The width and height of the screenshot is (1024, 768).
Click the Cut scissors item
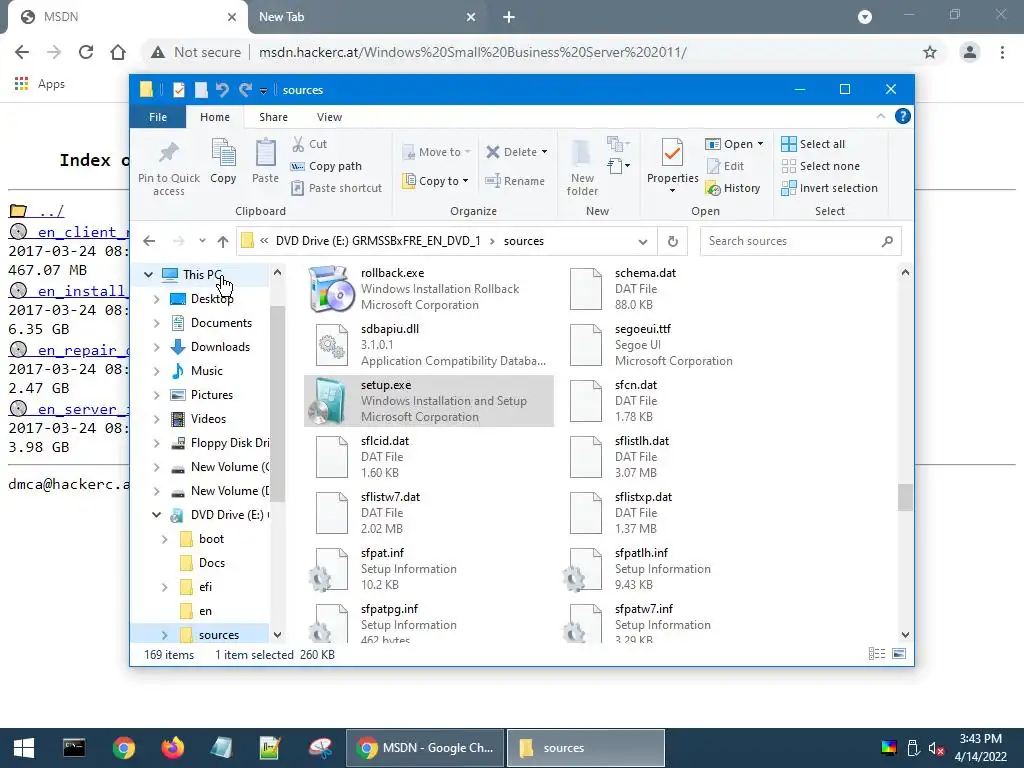coord(309,144)
